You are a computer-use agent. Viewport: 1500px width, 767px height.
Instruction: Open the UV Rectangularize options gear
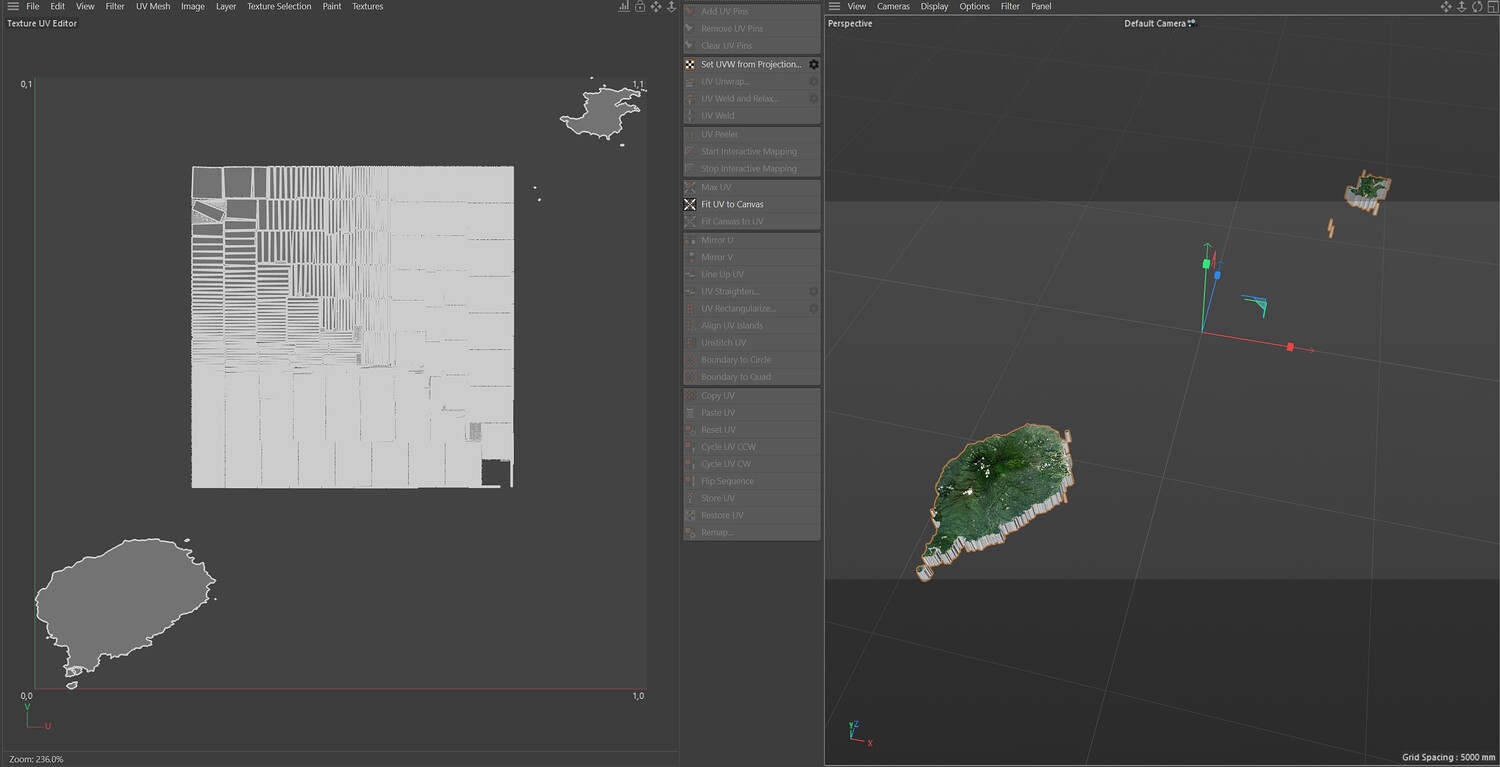[x=814, y=308]
